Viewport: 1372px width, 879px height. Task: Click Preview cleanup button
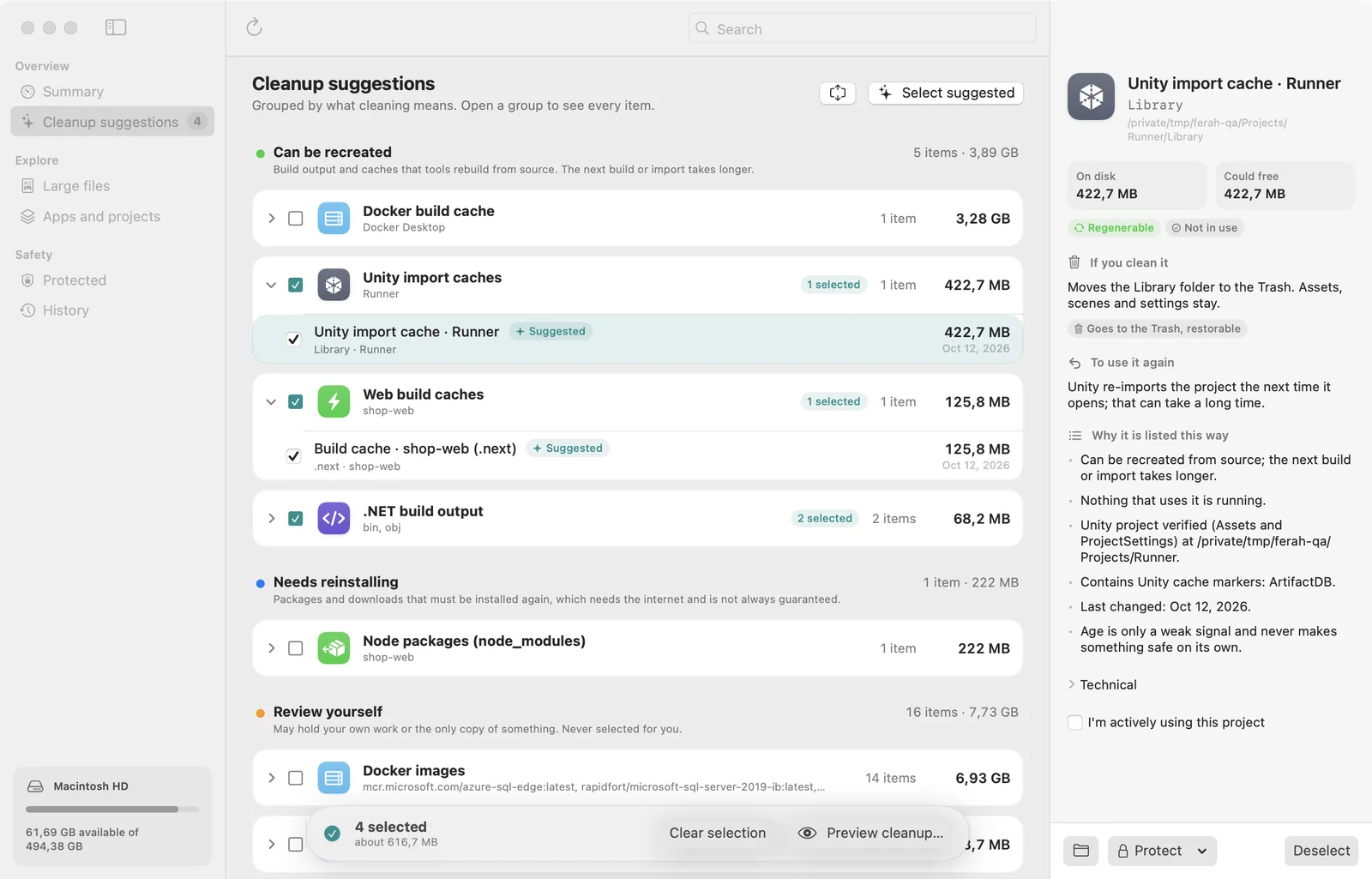pos(870,833)
